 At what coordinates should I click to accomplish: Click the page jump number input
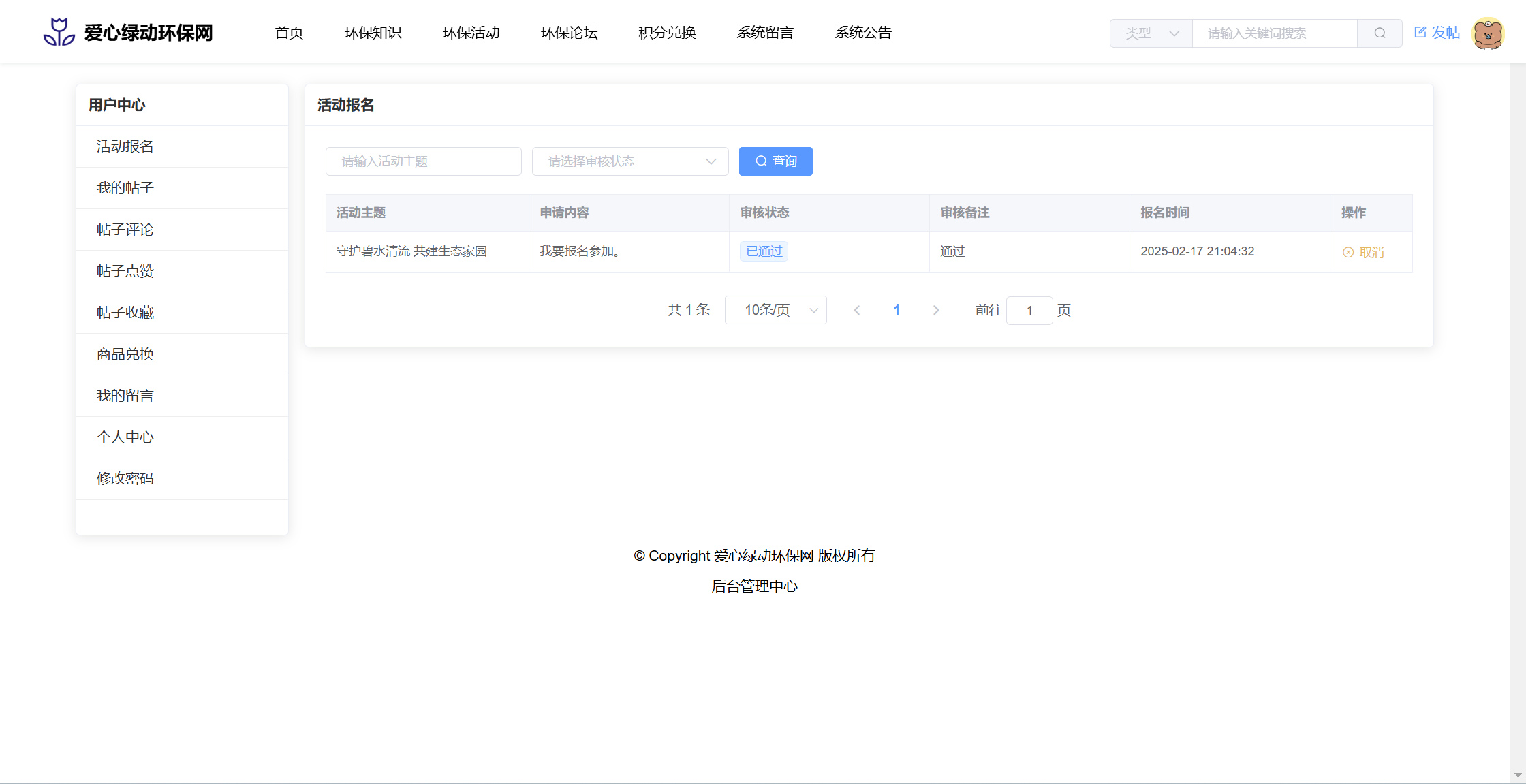click(1029, 311)
